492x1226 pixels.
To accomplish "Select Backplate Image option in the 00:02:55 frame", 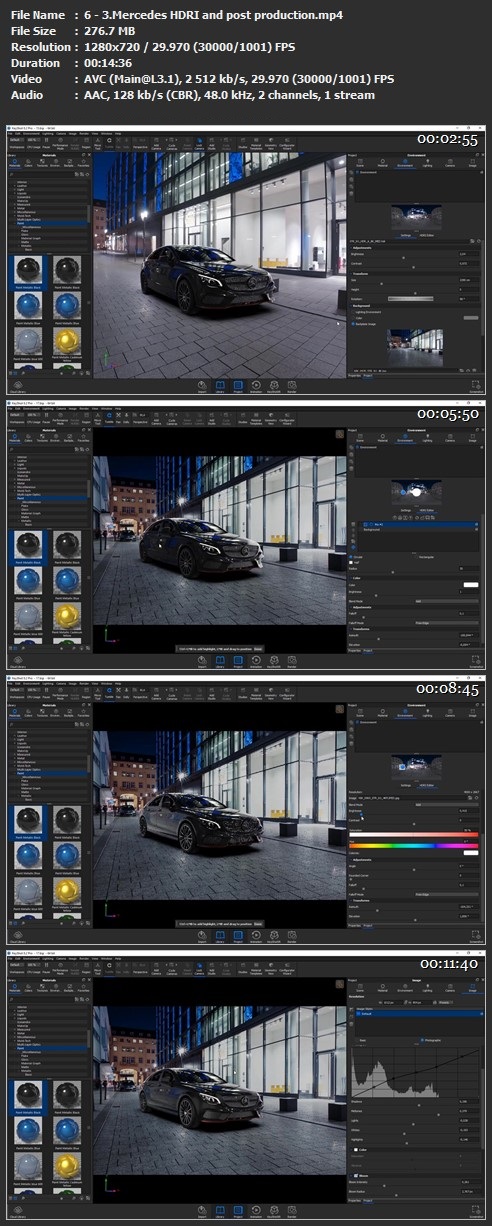I will (x=364, y=324).
